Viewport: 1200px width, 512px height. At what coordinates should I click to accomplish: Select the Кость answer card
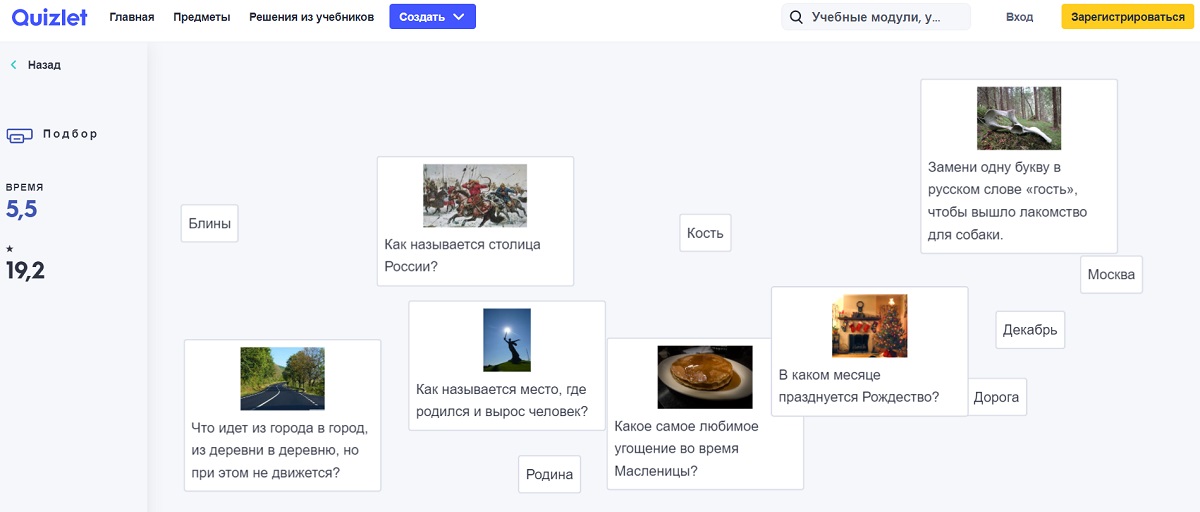click(705, 233)
